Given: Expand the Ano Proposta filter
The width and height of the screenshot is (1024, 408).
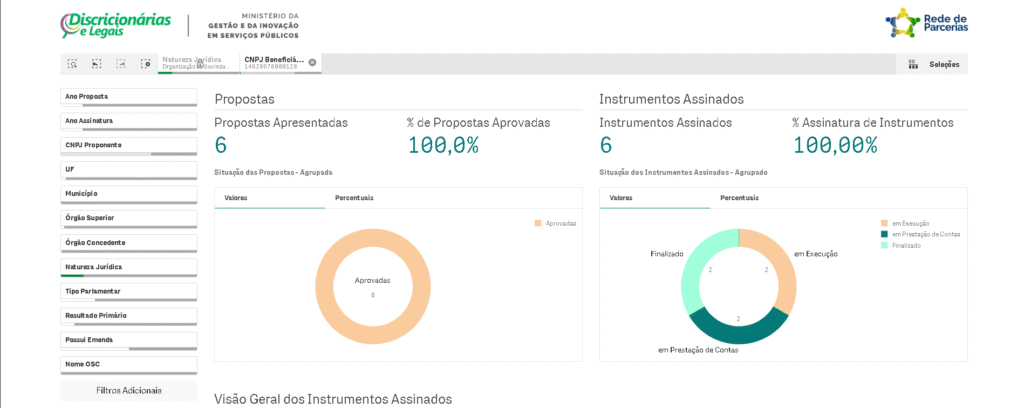Looking at the screenshot, I should tap(128, 97).
